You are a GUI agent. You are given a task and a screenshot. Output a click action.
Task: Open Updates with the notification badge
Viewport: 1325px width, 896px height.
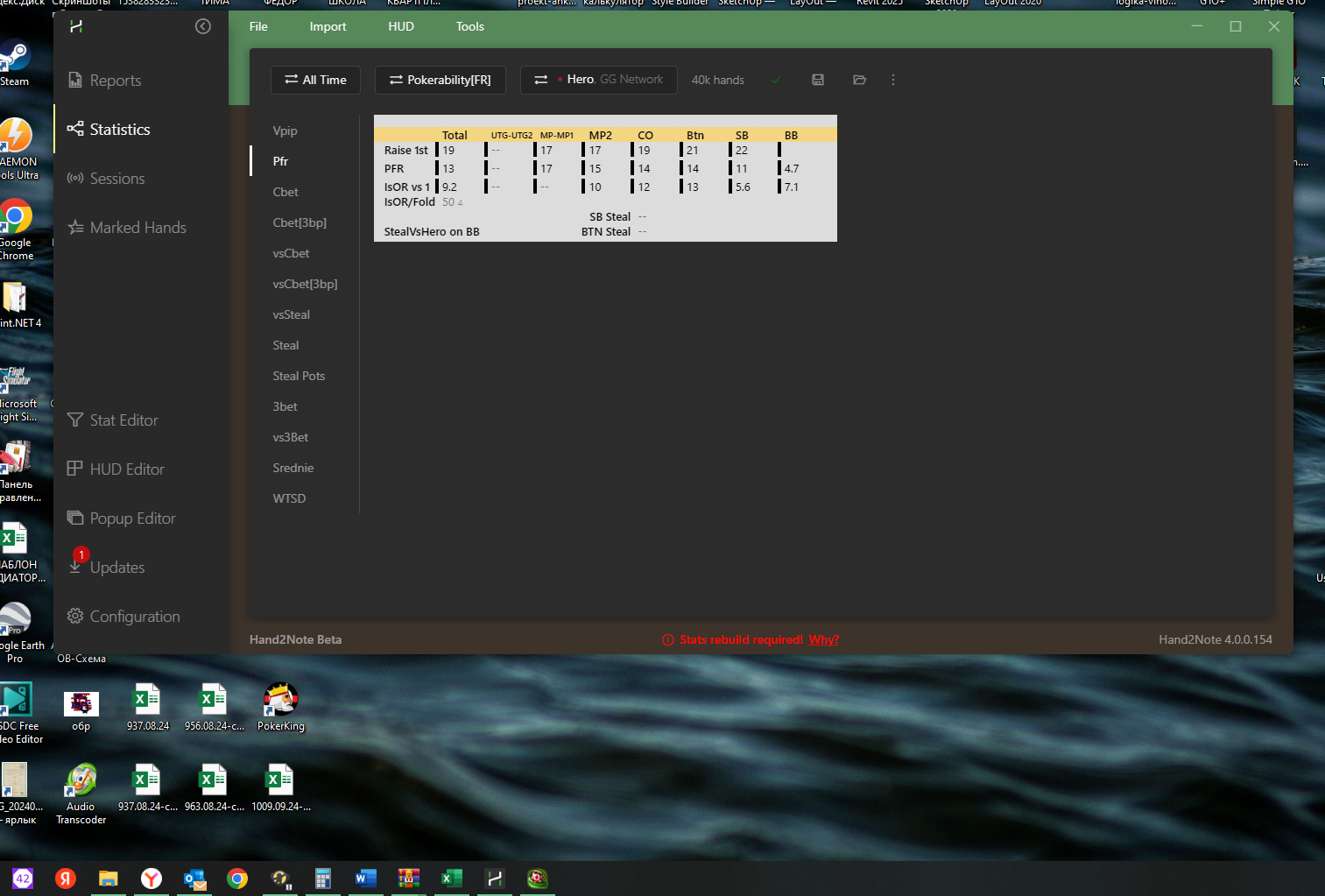(106, 565)
